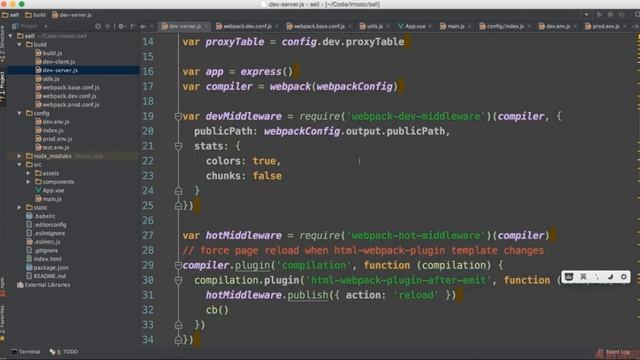This screenshot has width=640, height=360.
Task: Toggle the Project side tool window tab
Action: 2,87
